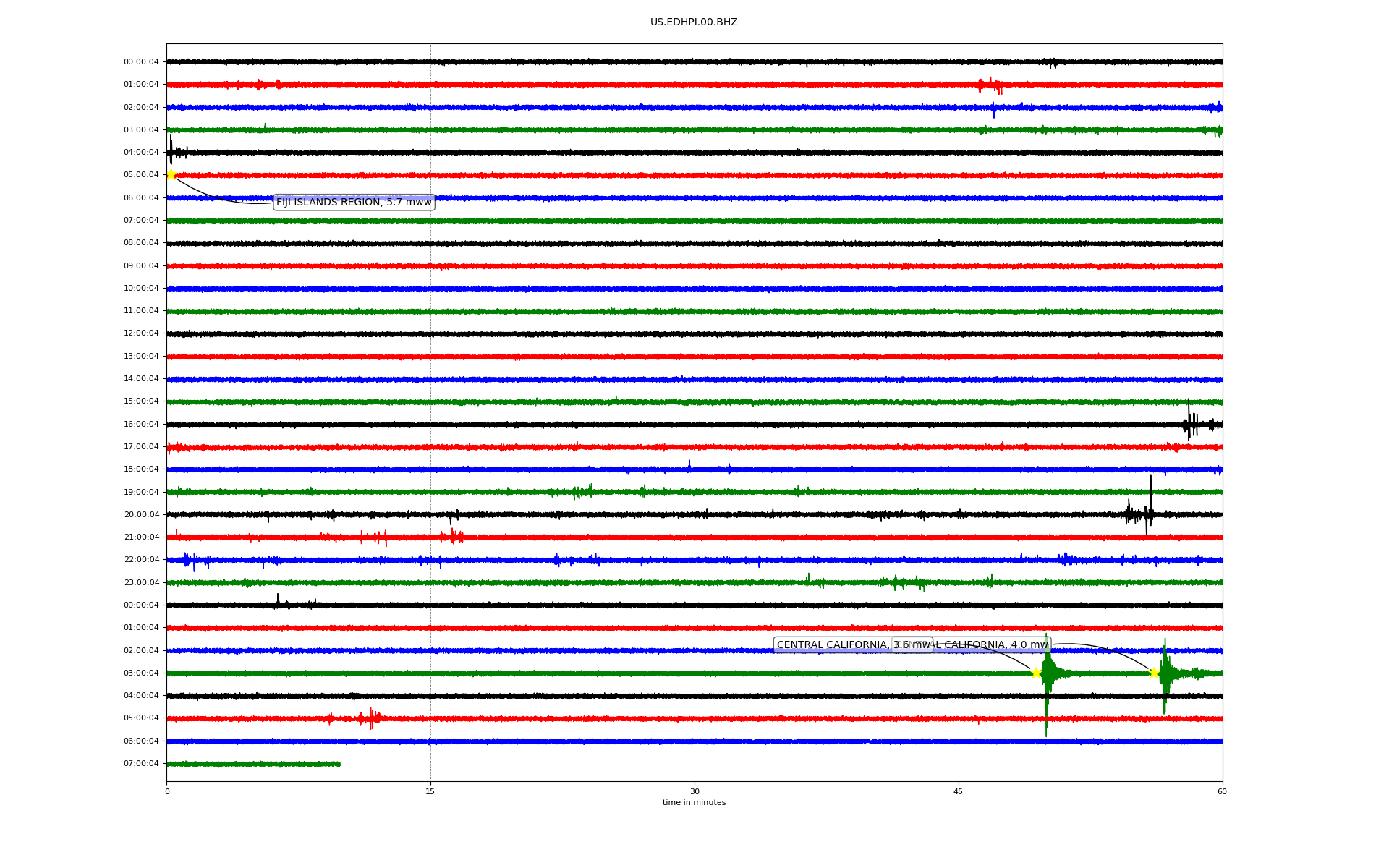Click the 09:00:04 trace time label
The image size is (1389, 868).
[x=141, y=266]
